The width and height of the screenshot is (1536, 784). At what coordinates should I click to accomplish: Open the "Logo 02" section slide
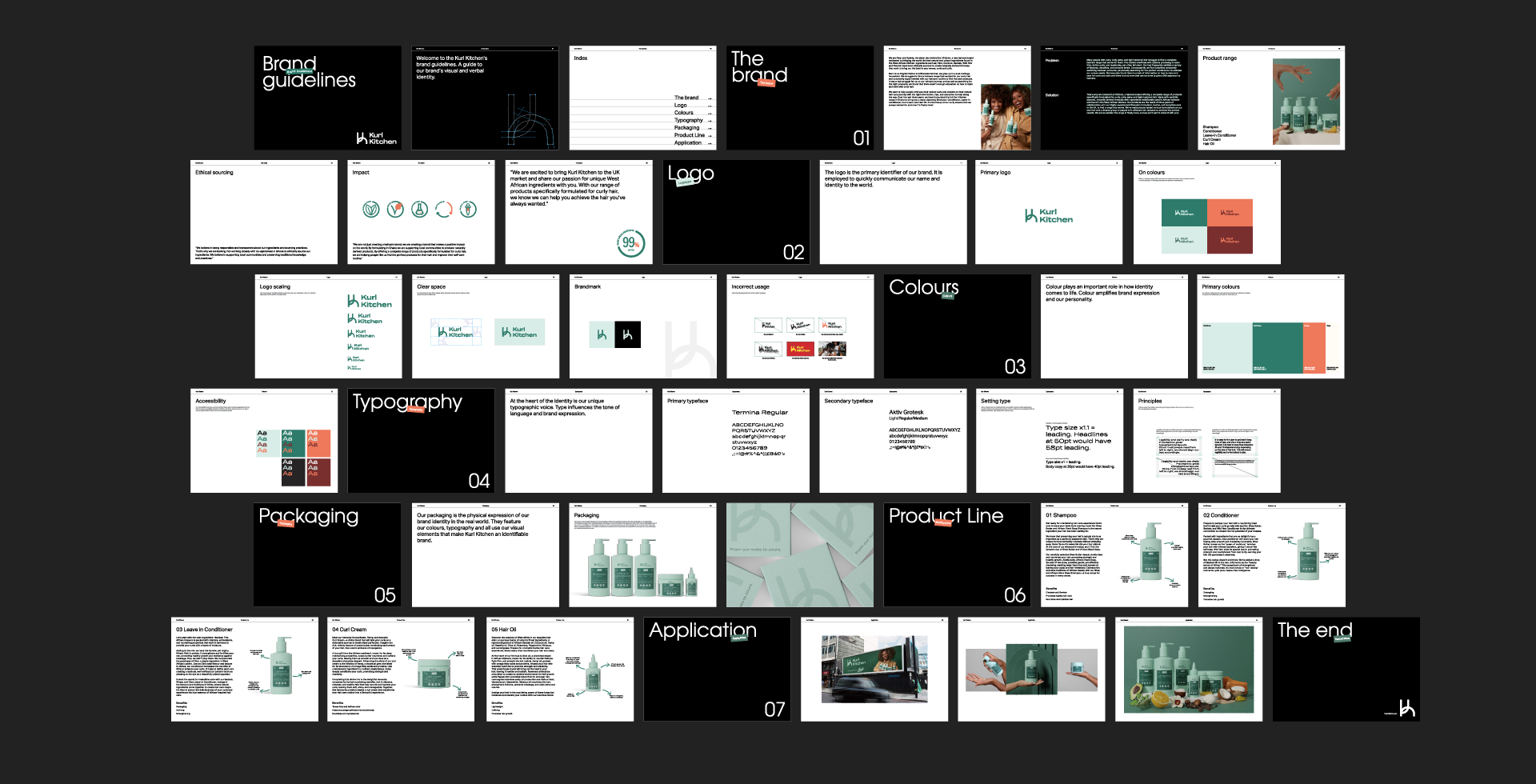pos(736,212)
